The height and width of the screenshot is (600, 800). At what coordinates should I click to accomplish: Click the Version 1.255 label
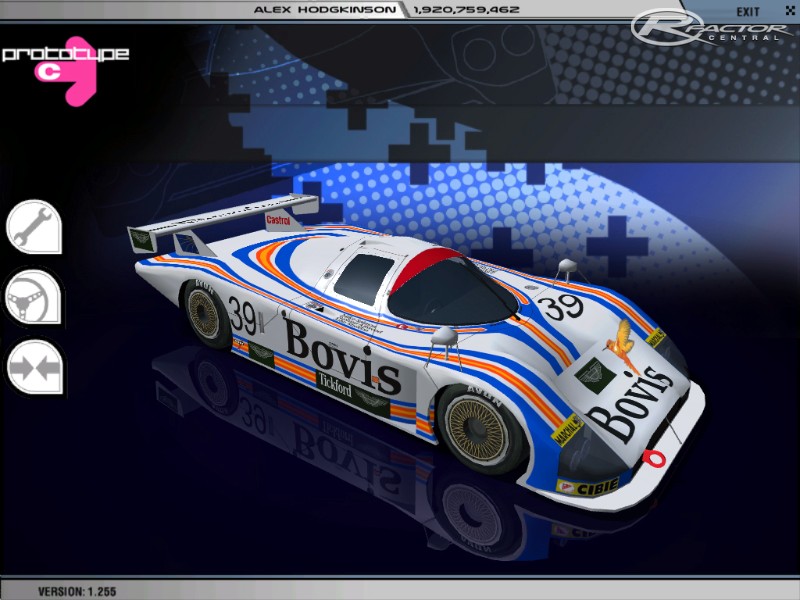point(77,591)
